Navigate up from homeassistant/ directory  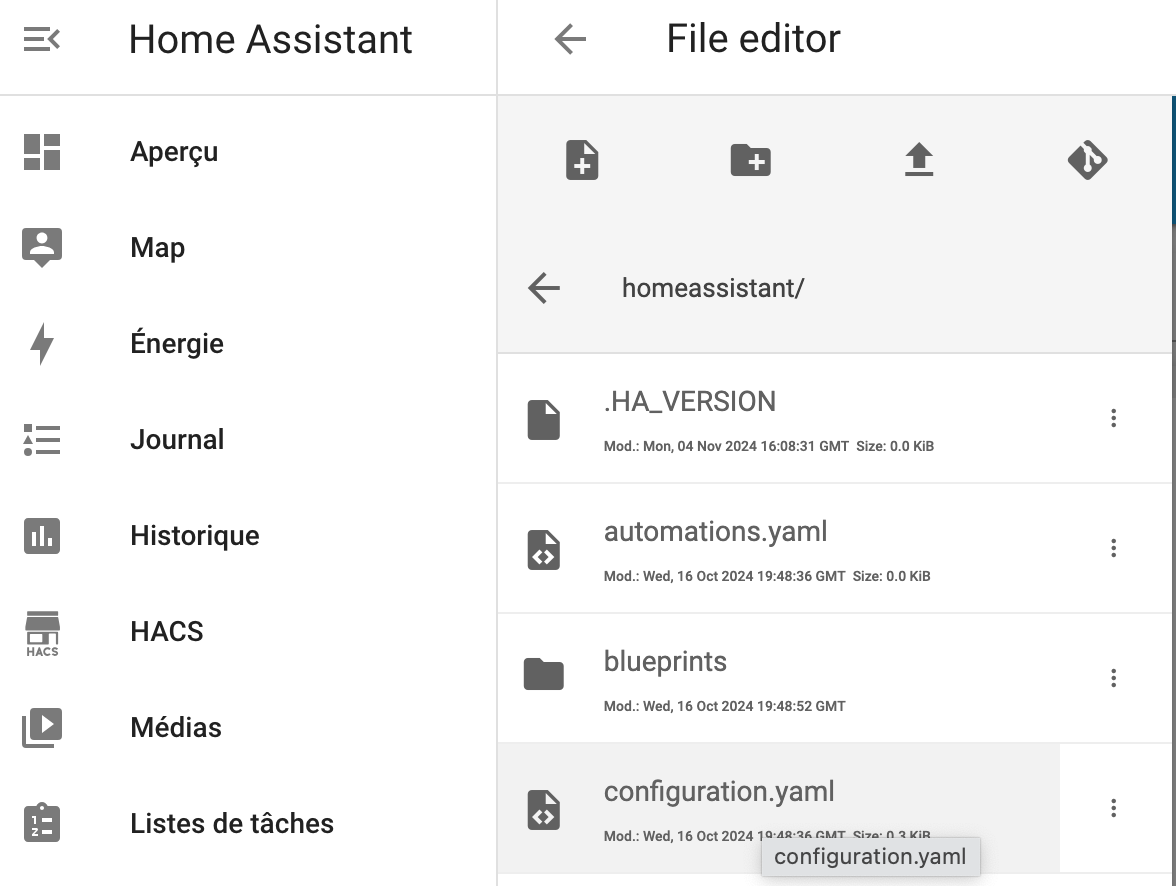coord(544,288)
